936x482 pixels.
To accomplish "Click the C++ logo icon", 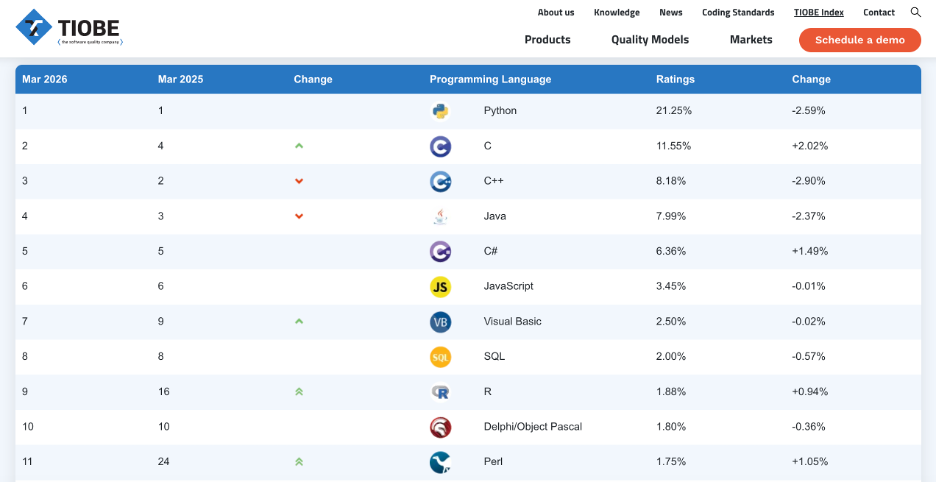I will click(441, 182).
